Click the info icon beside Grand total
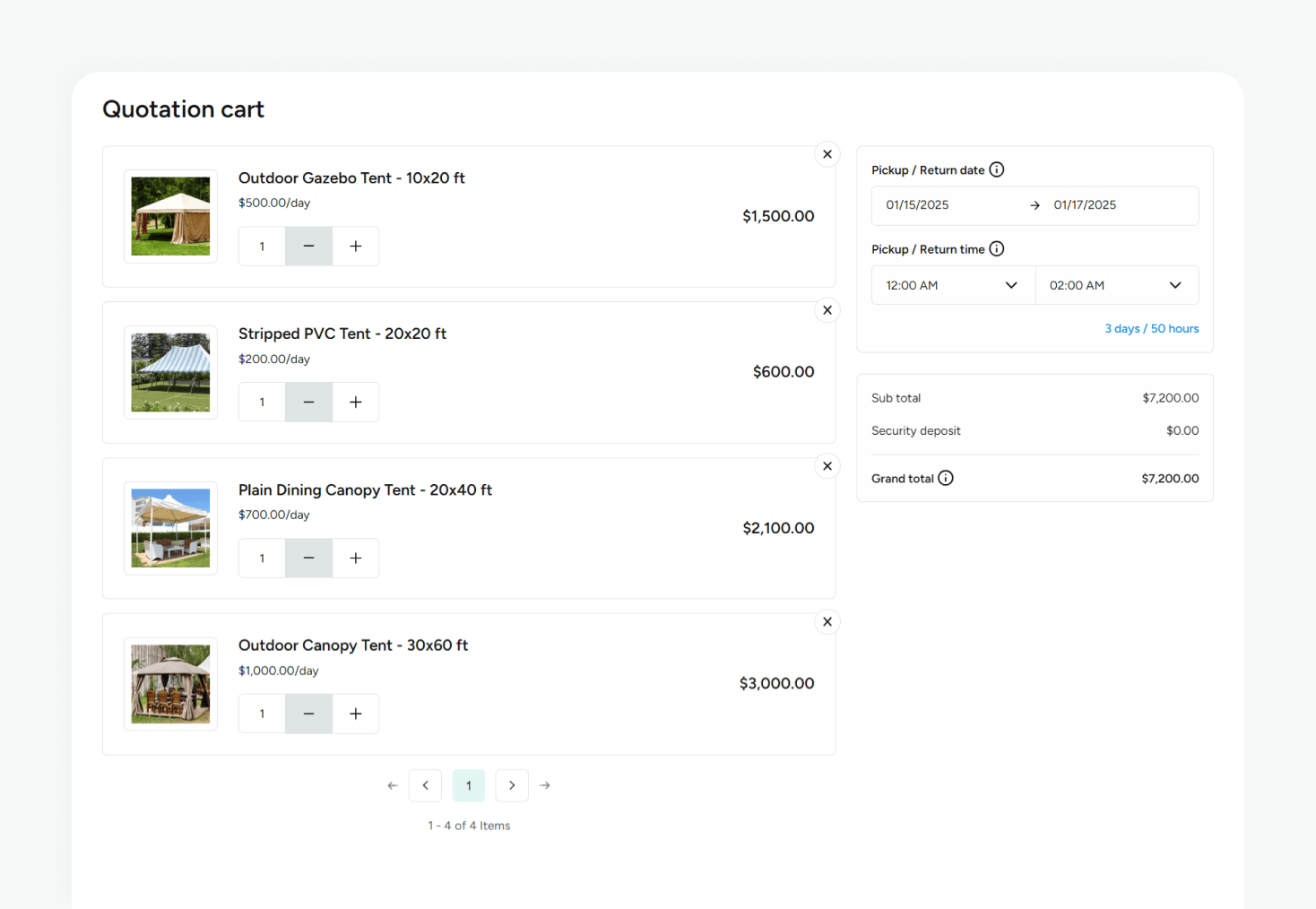Screen dimensions: 1316x909 click(x=946, y=478)
